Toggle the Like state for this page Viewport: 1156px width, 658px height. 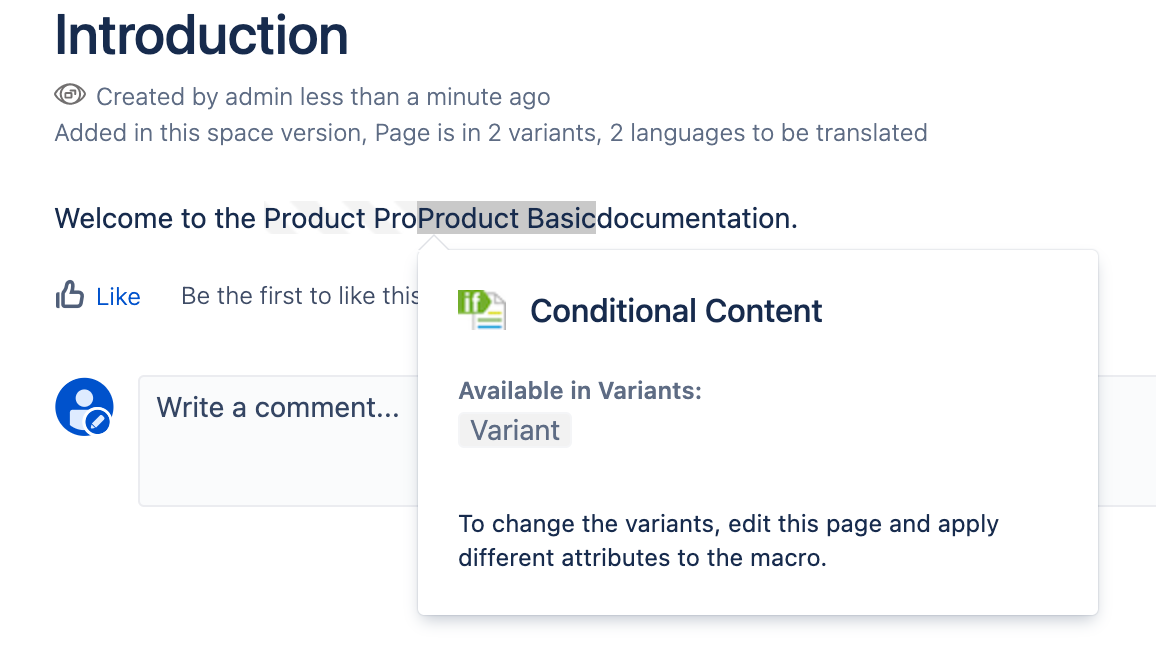pyautogui.click(x=117, y=295)
